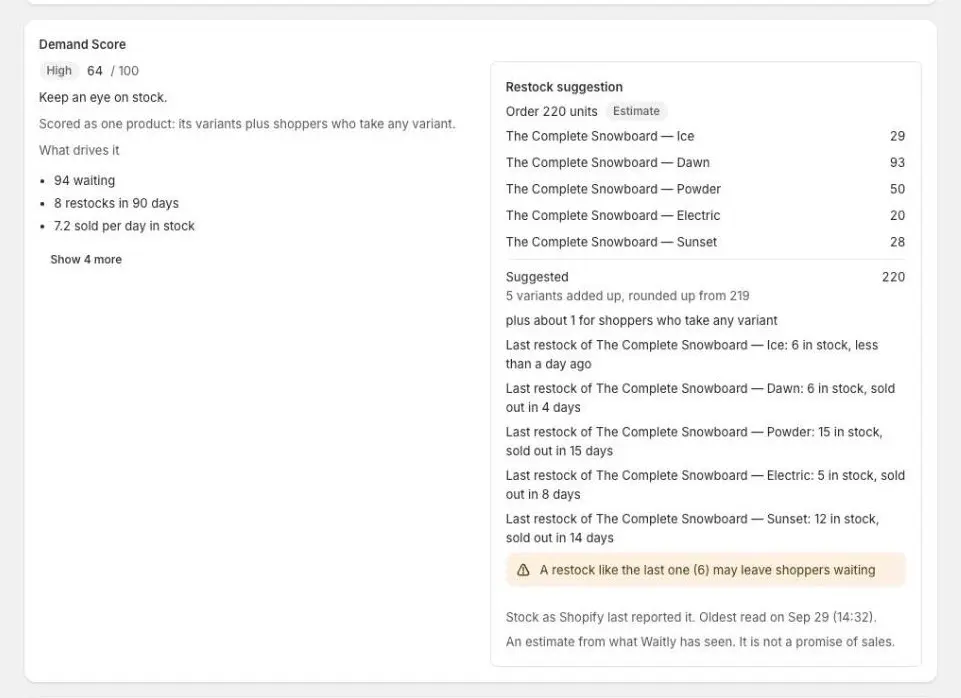The image size is (961, 698).
Task: Click the last restock note for the Electric variant
Action: point(705,485)
